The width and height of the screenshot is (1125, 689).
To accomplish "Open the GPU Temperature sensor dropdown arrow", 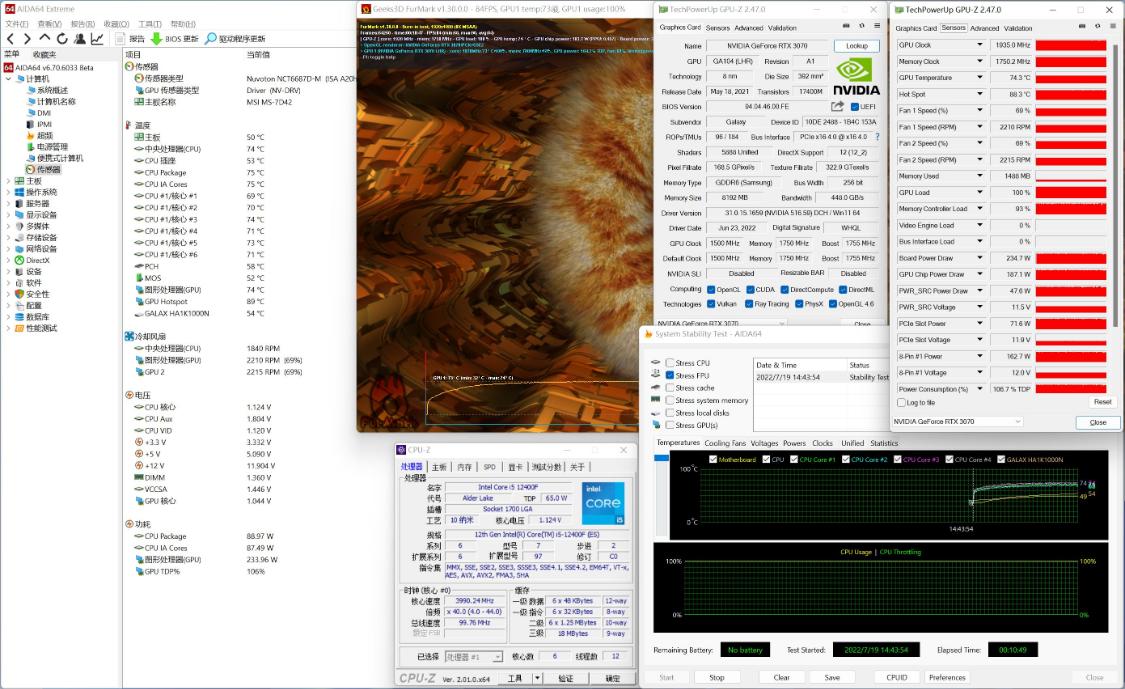I will (980, 78).
